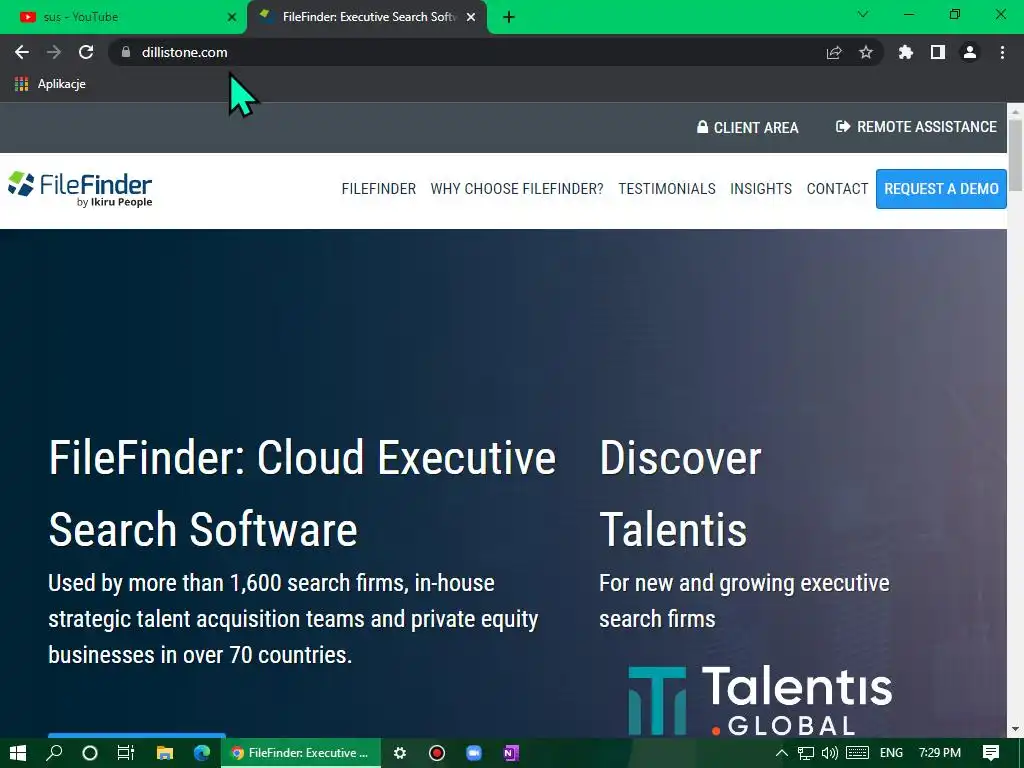1024x768 pixels.
Task: Expand the tab search chevron
Action: (x=863, y=14)
